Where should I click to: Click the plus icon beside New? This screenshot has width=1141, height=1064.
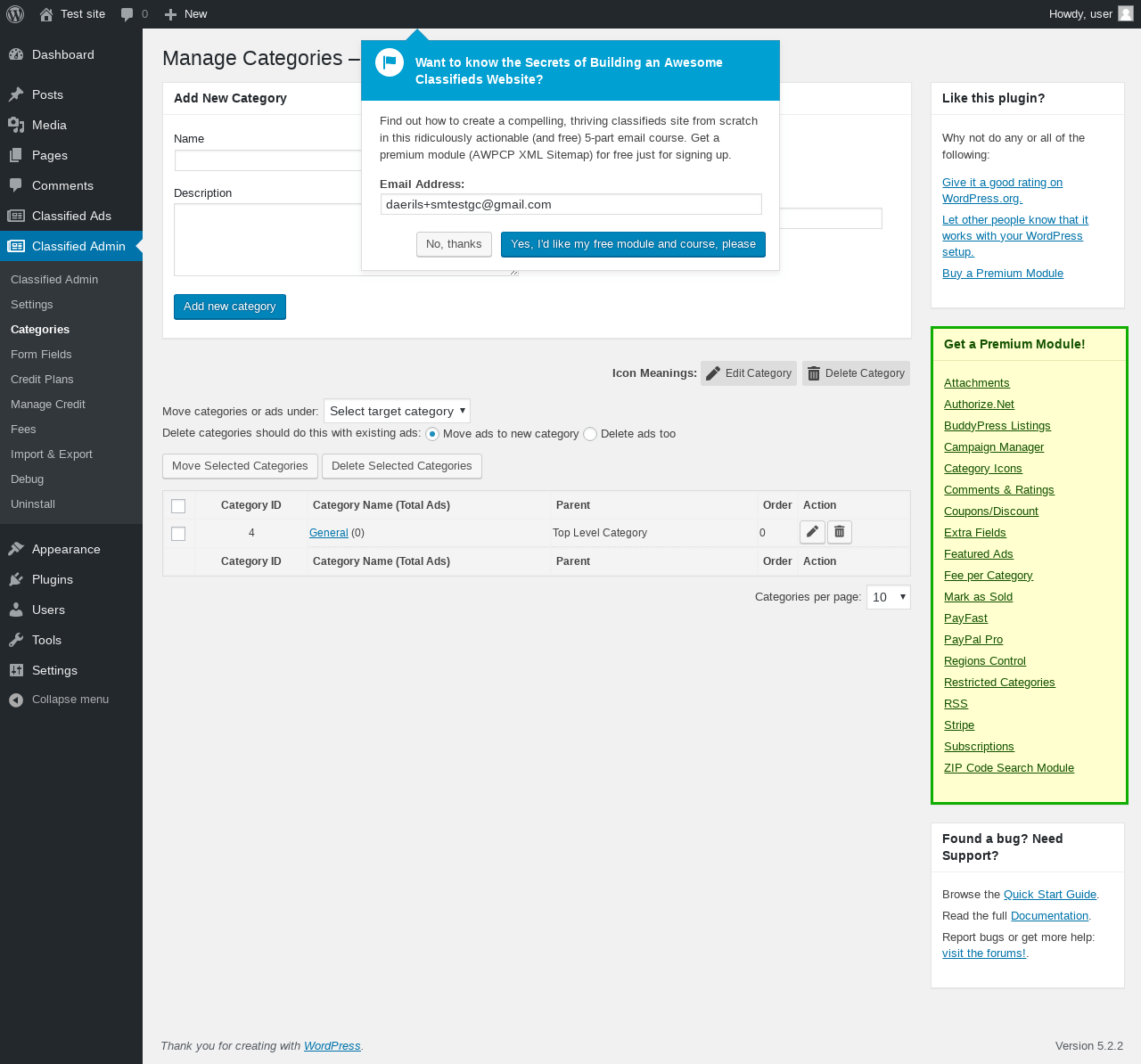point(171,14)
